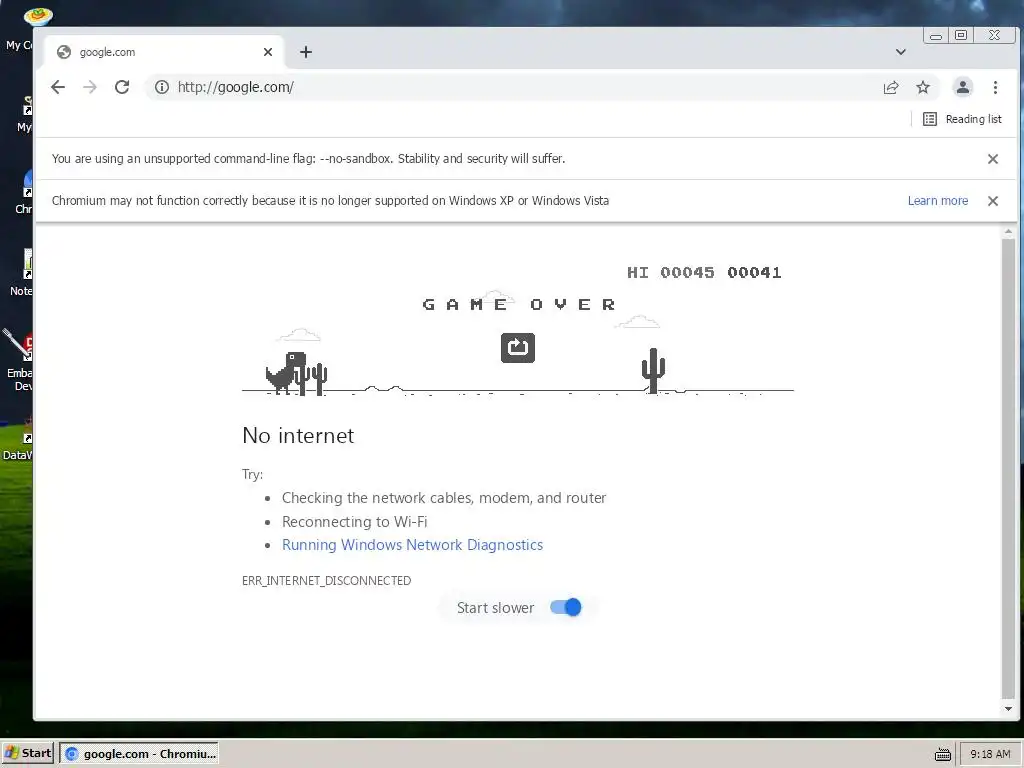
Task: Open the Learn more link
Action: pos(938,201)
